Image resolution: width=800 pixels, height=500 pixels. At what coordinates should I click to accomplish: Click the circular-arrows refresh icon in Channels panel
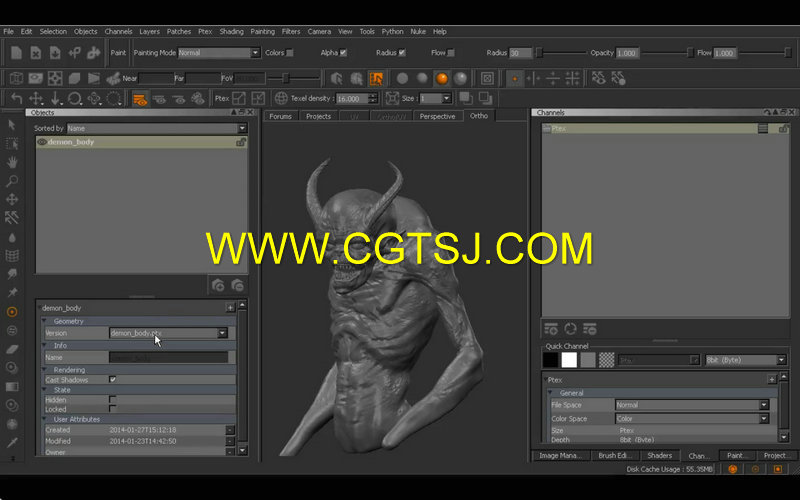point(570,329)
